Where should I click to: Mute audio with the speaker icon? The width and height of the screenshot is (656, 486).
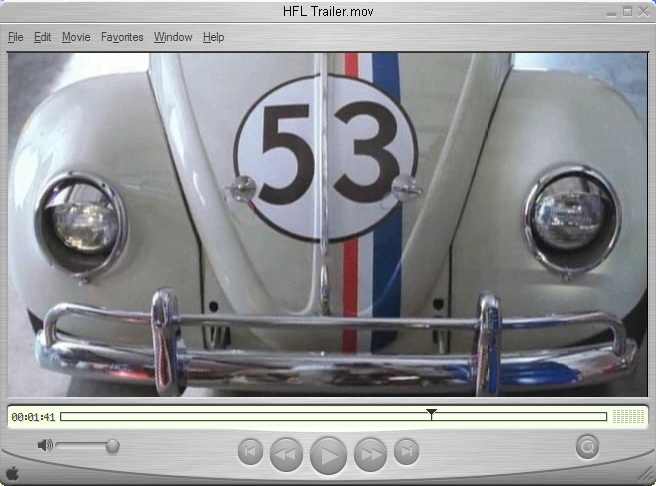point(45,445)
